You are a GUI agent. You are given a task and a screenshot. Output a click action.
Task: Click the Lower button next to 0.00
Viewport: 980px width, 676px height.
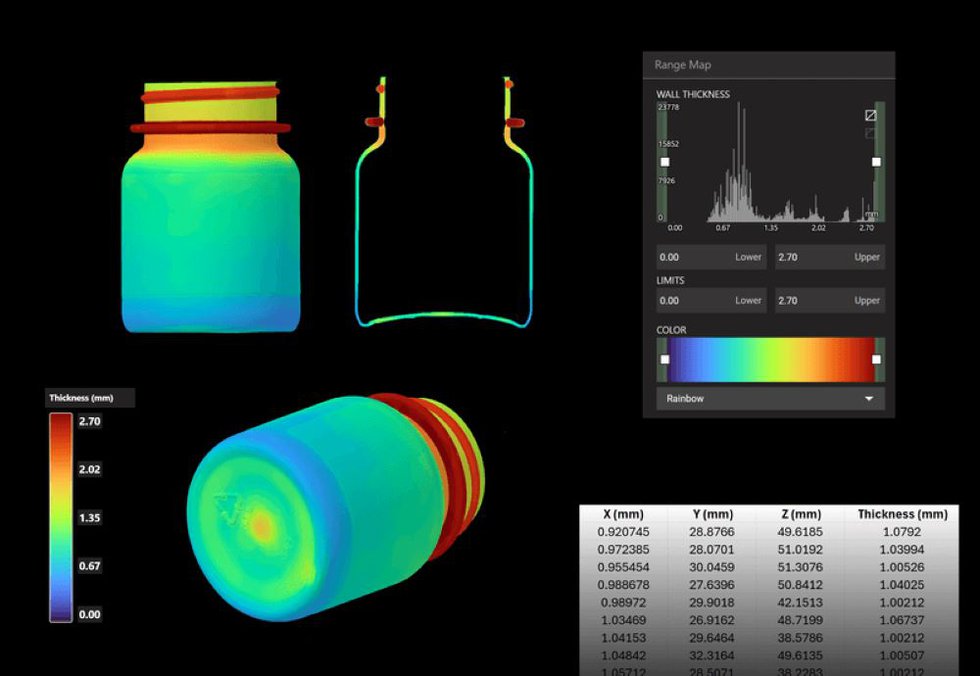749,257
